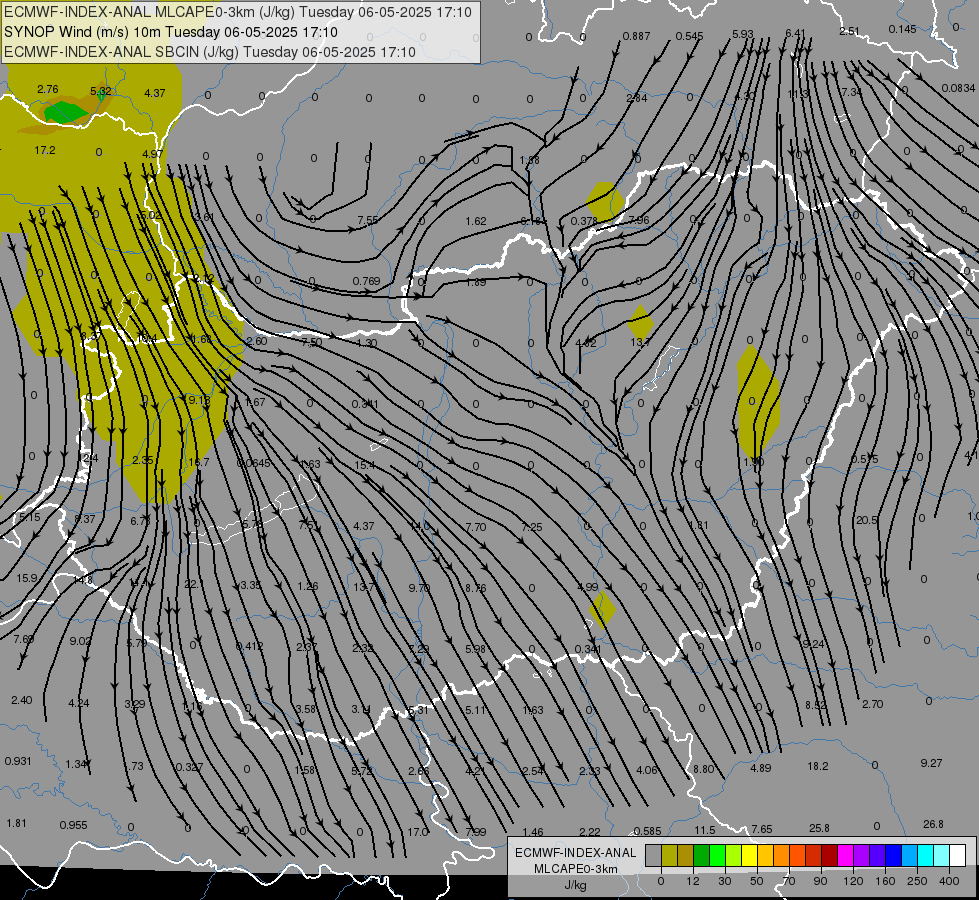Click the map value '0.545'
This screenshot has width=979, height=900.
click(689, 36)
